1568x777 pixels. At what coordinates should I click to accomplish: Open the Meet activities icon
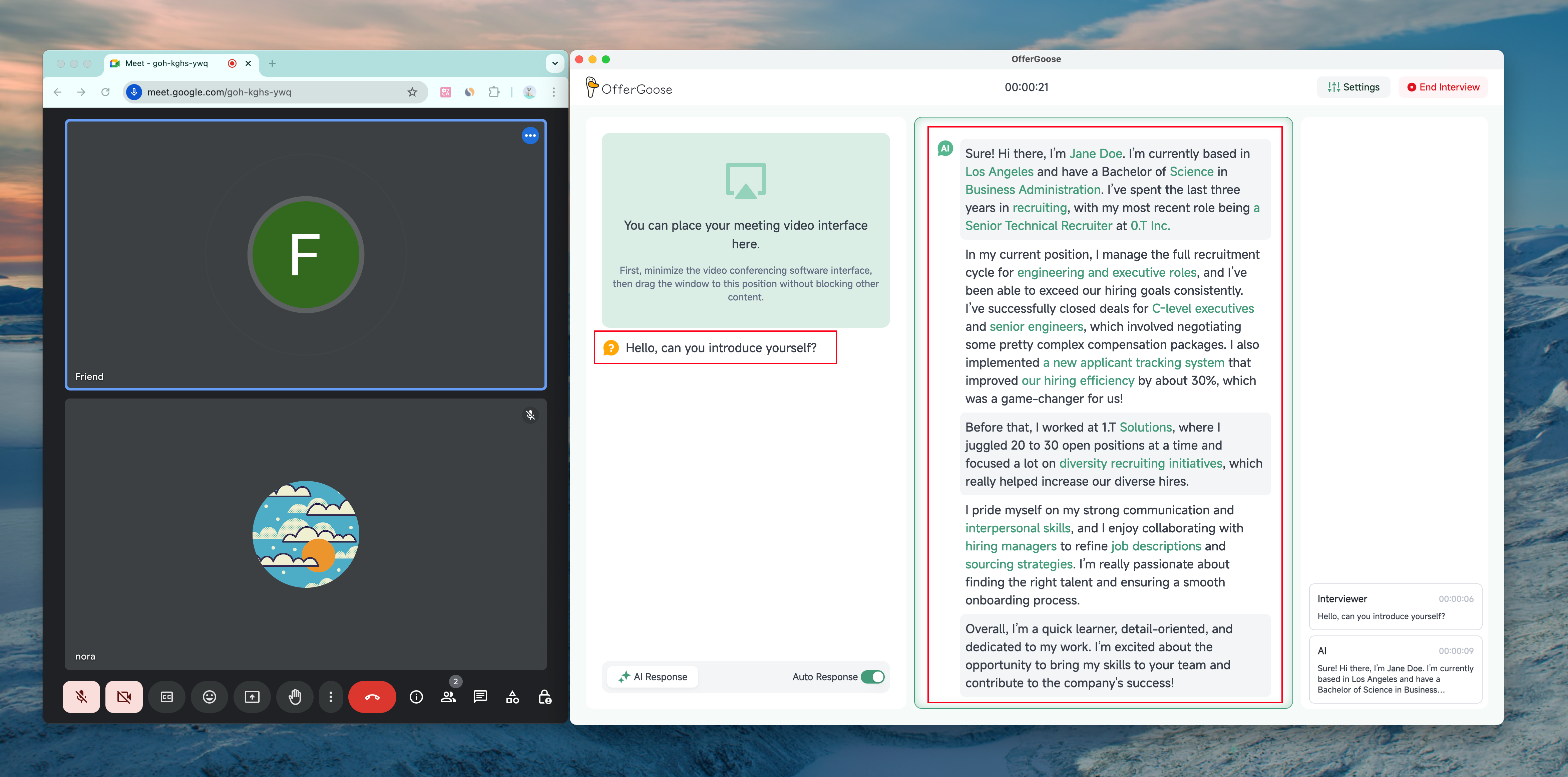512,697
